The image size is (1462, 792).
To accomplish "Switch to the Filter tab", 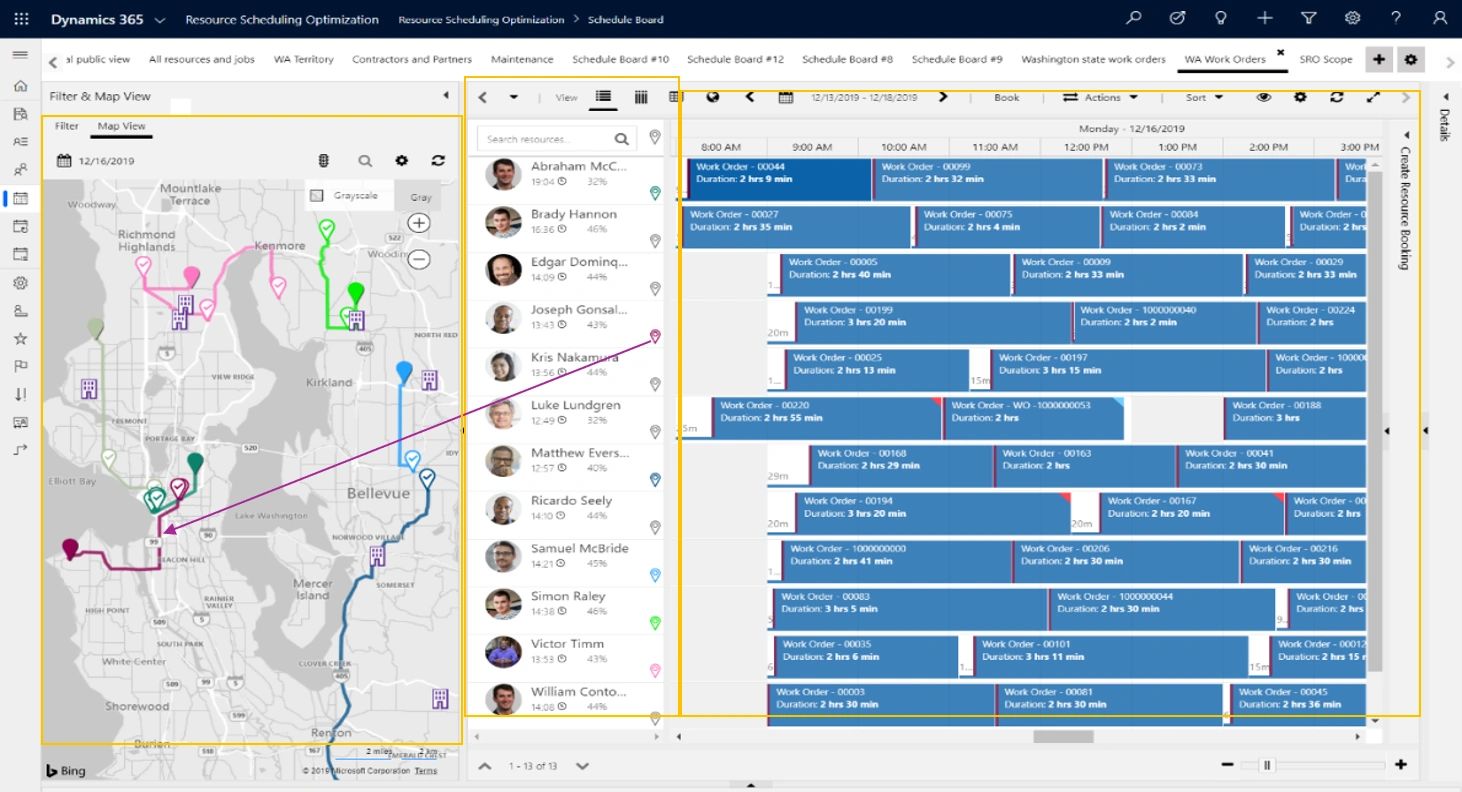I will tap(67, 126).
